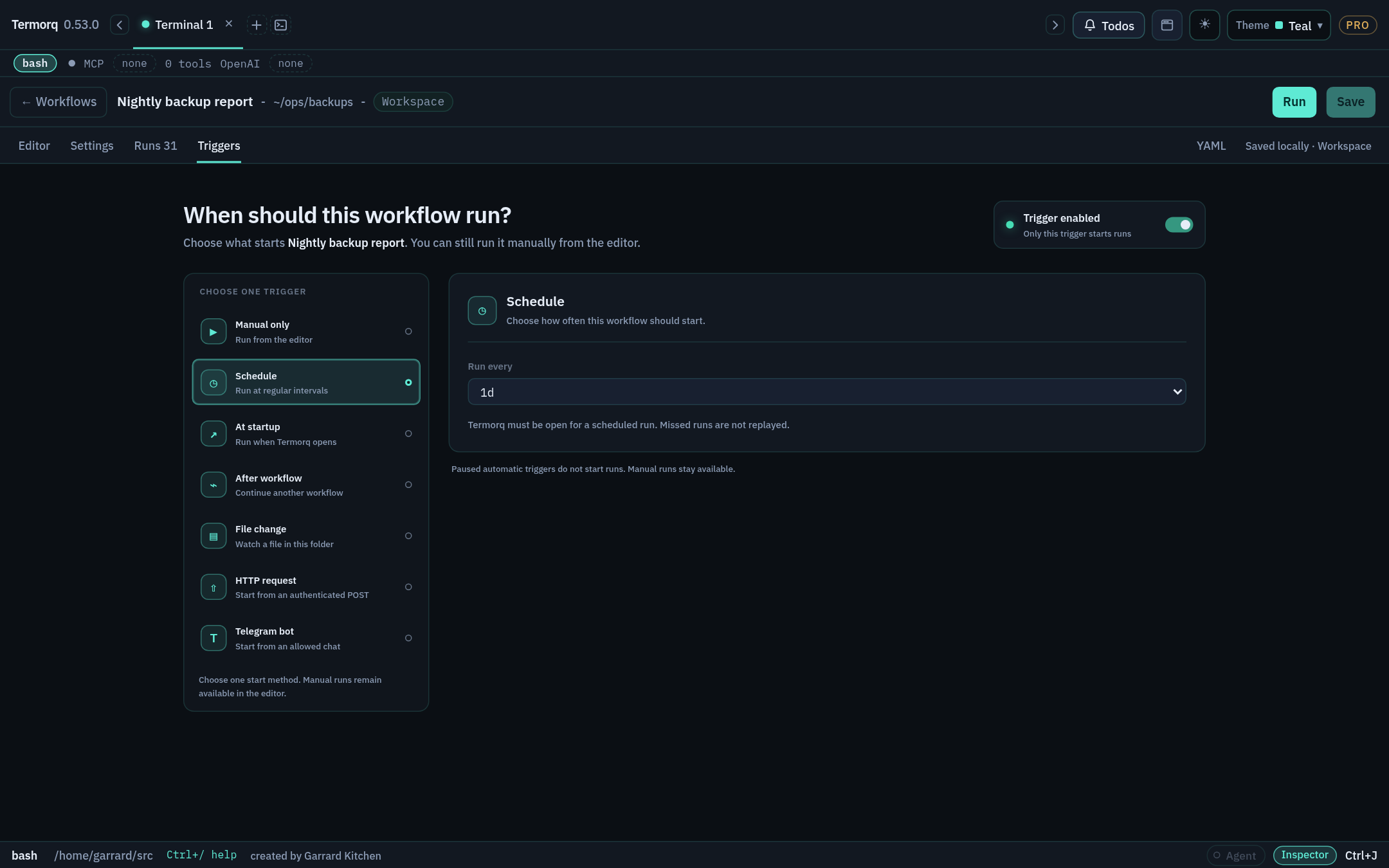Toggle light mode with the sun icon

point(1204,25)
